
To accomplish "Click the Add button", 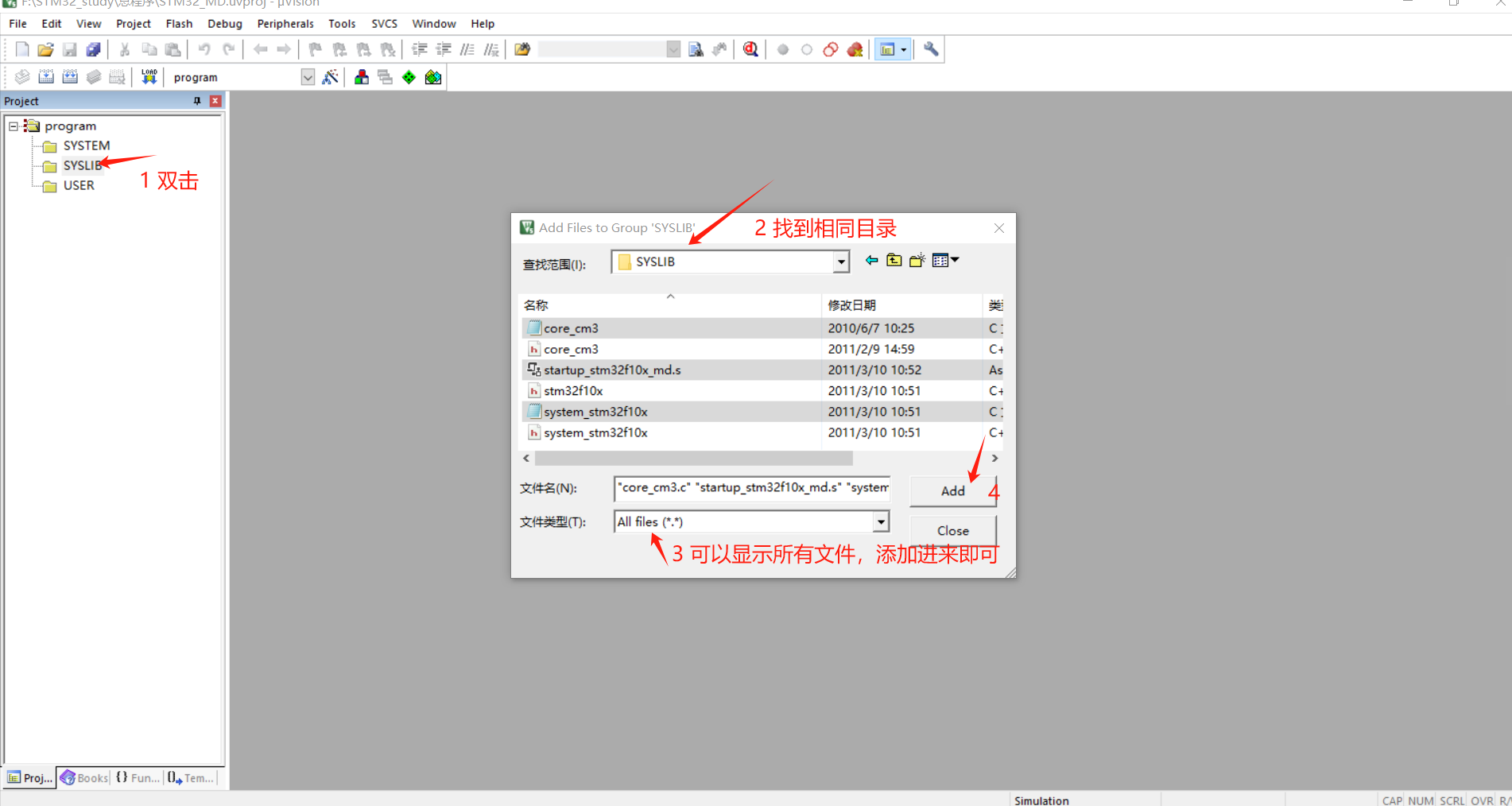I will tap(952, 491).
